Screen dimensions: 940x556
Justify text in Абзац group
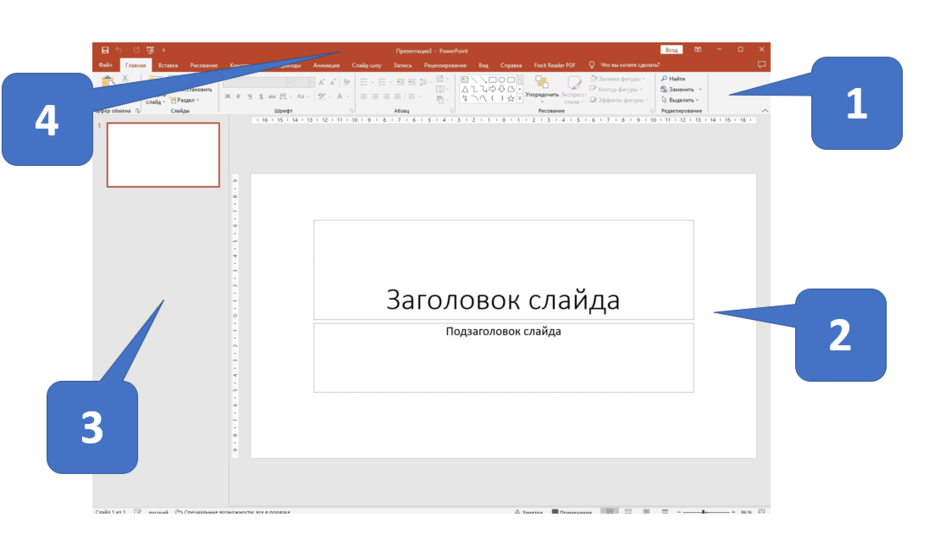[397, 97]
